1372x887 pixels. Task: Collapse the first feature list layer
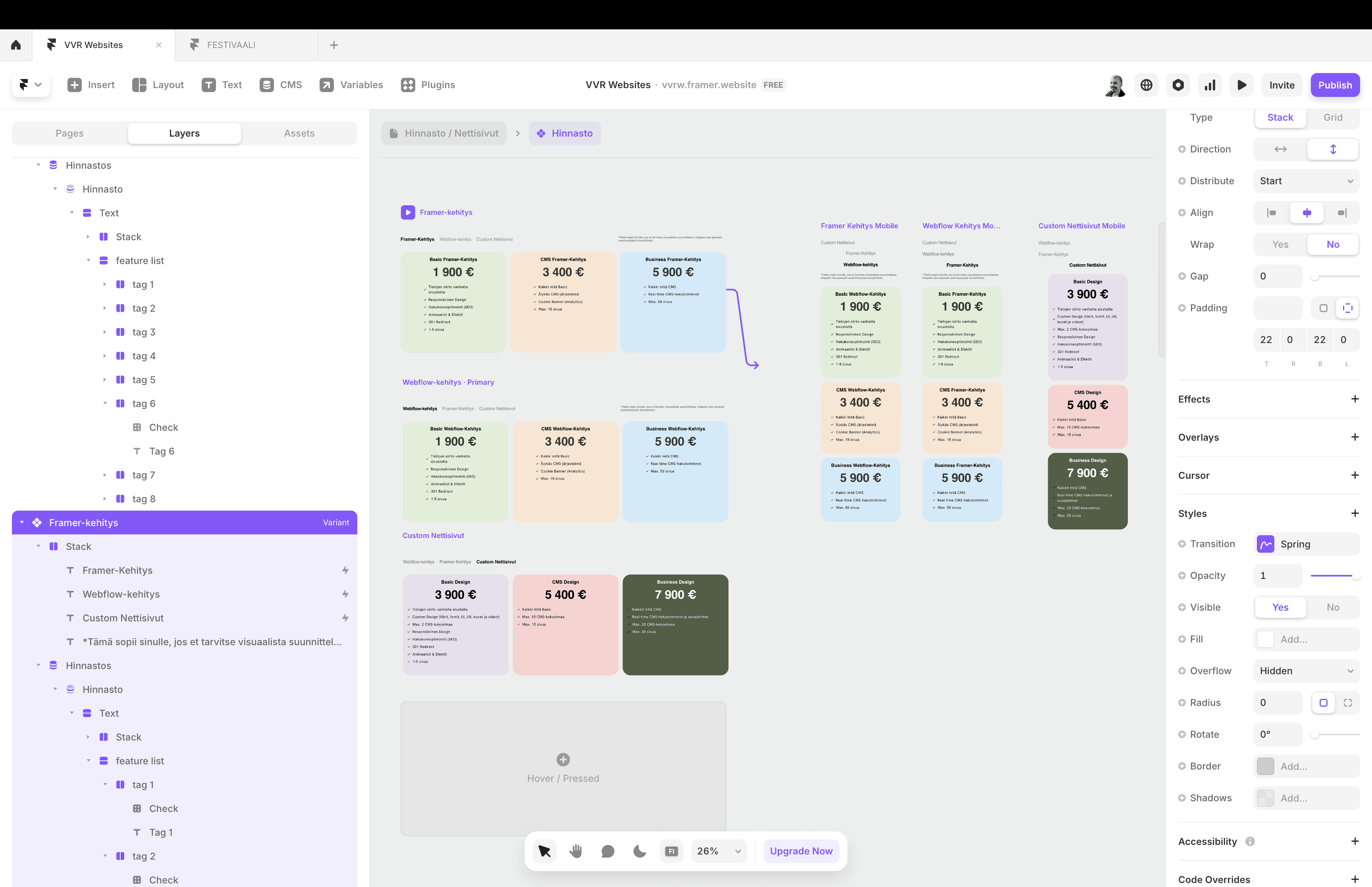point(88,260)
